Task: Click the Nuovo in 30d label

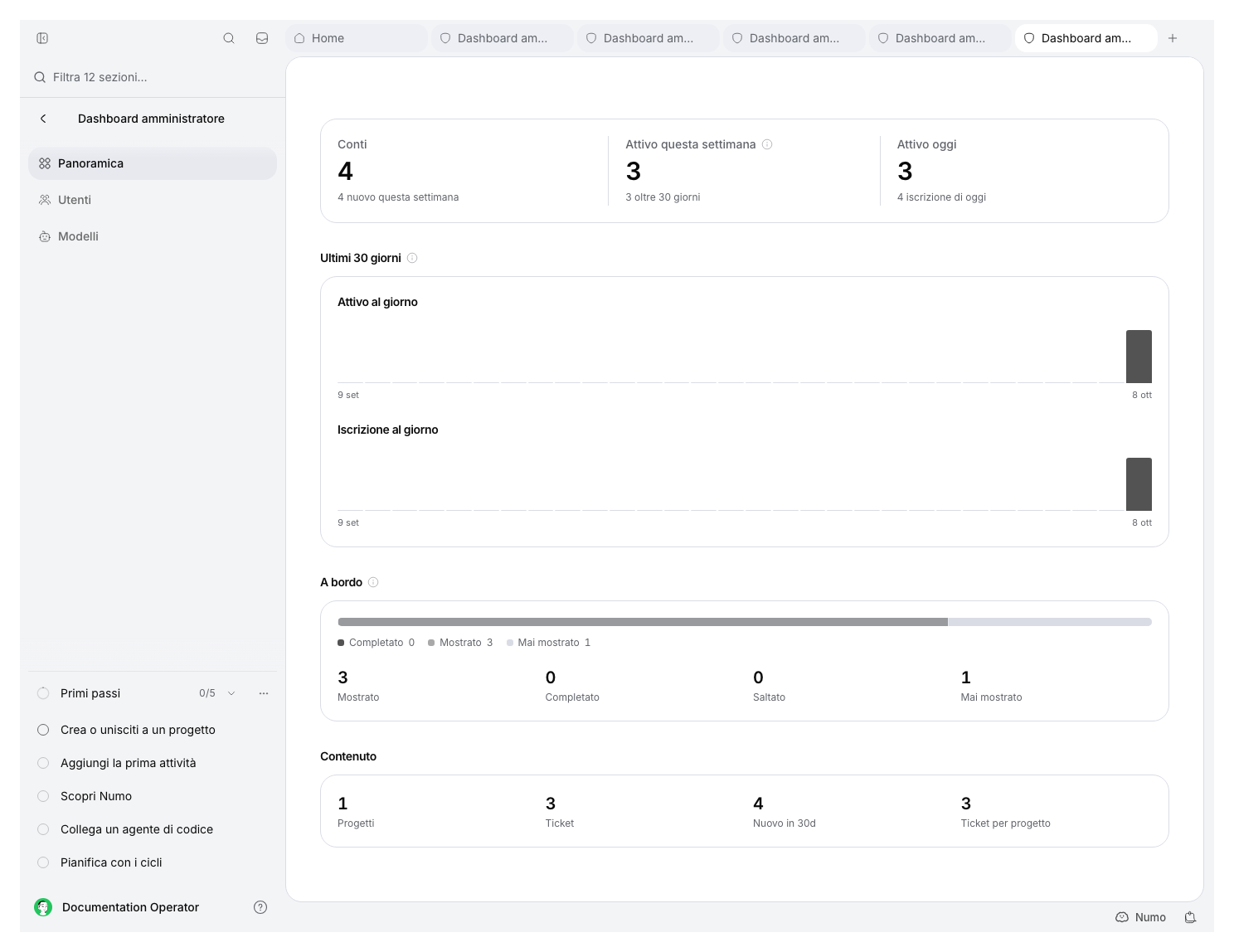Action: (x=785, y=823)
